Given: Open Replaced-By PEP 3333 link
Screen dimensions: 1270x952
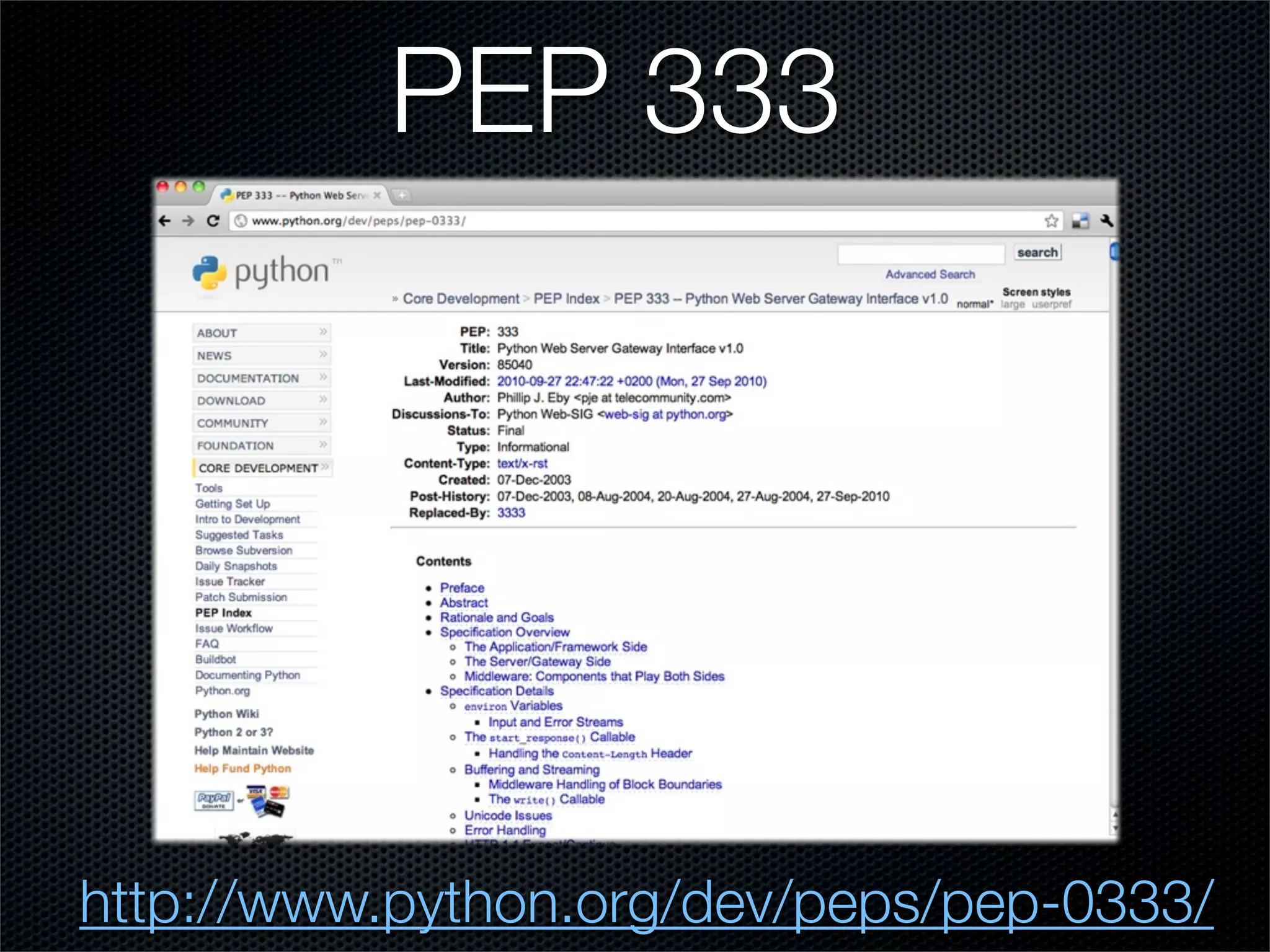Looking at the screenshot, I should tap(511, 513).
